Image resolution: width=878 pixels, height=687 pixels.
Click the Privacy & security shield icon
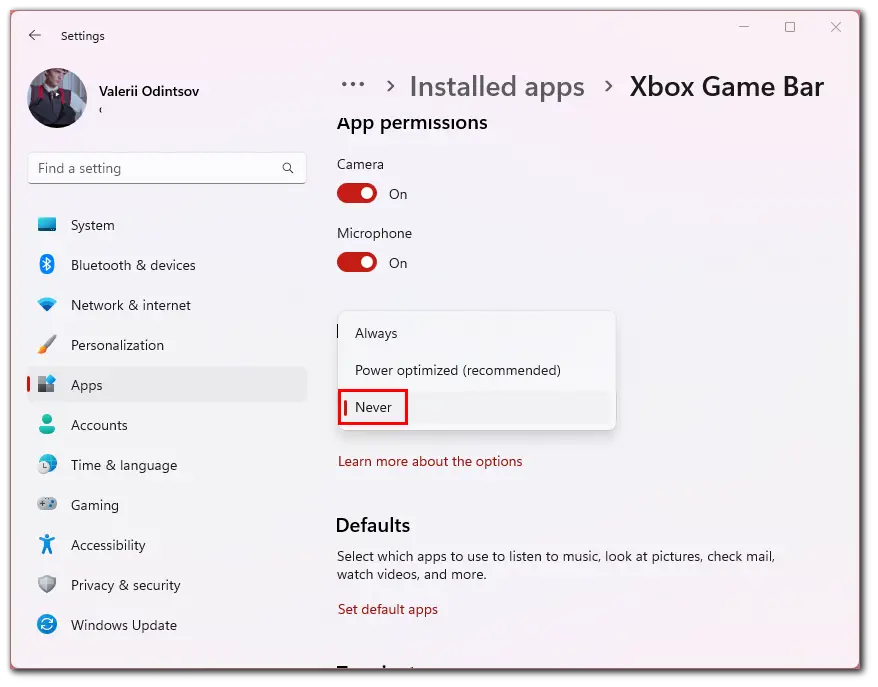(47, 585)
